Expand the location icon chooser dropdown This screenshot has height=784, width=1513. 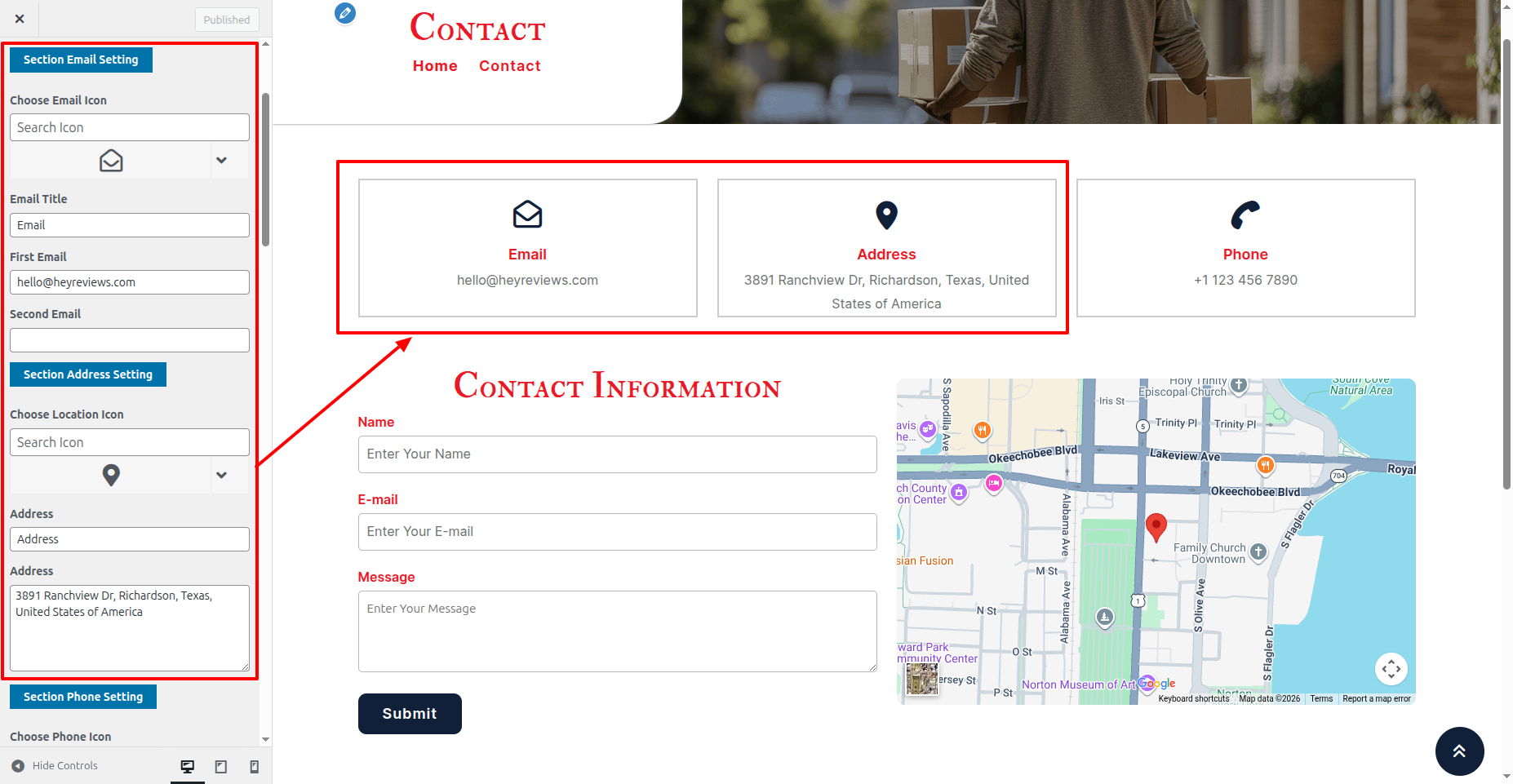coord(221,476)
